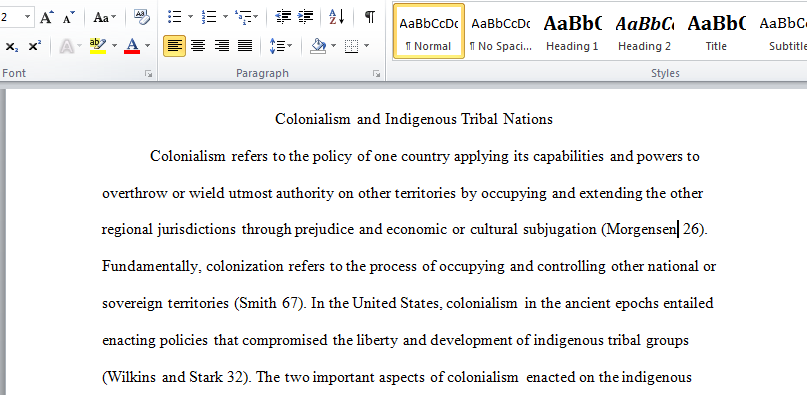Click the Text Effects icon
This screenshot has height=395, width=807.
[x=67, y=46]
